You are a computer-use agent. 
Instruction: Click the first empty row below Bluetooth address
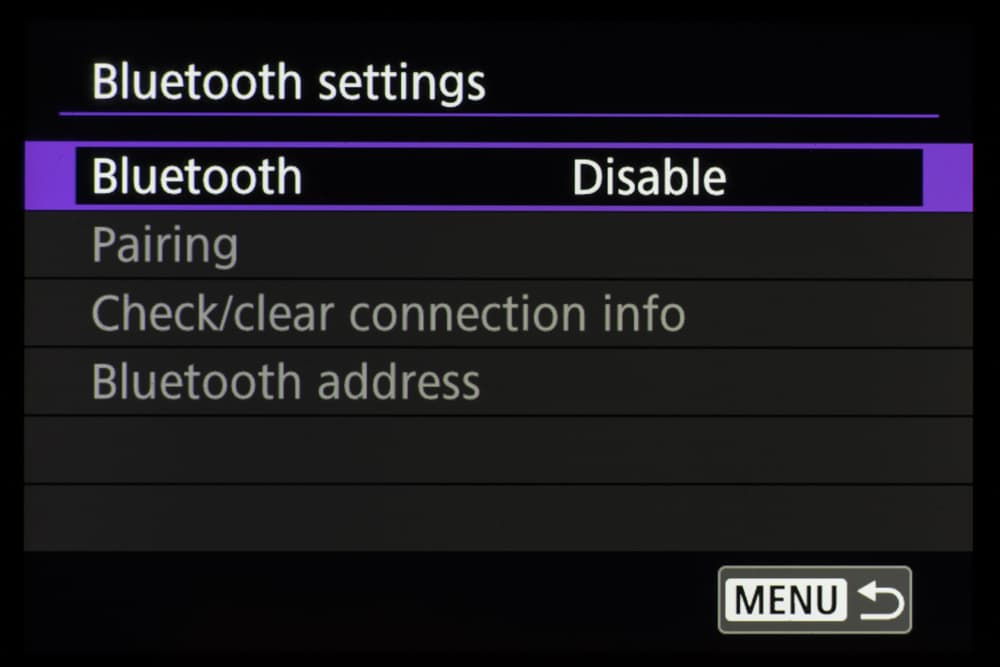(x=498, y=449)
